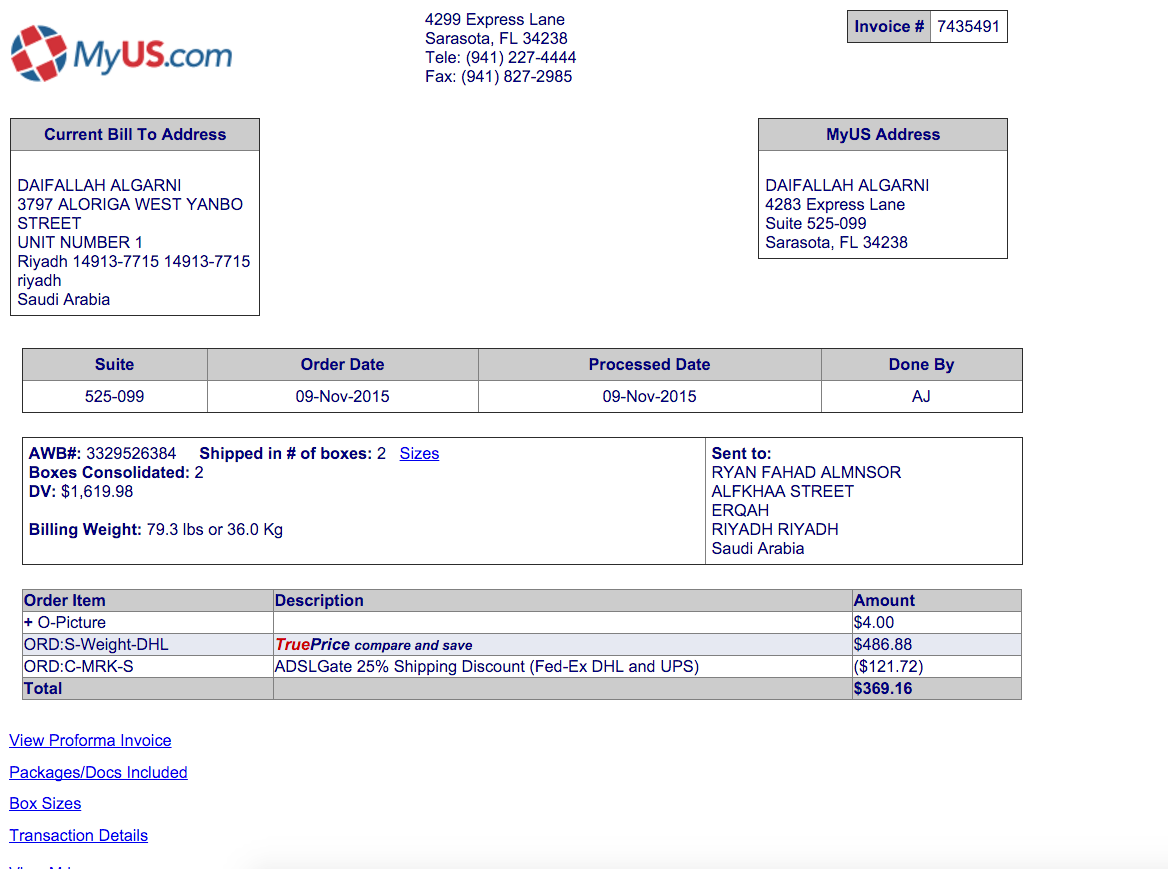
Task: Click the total amount $369.16
Action: coord(882,688)
